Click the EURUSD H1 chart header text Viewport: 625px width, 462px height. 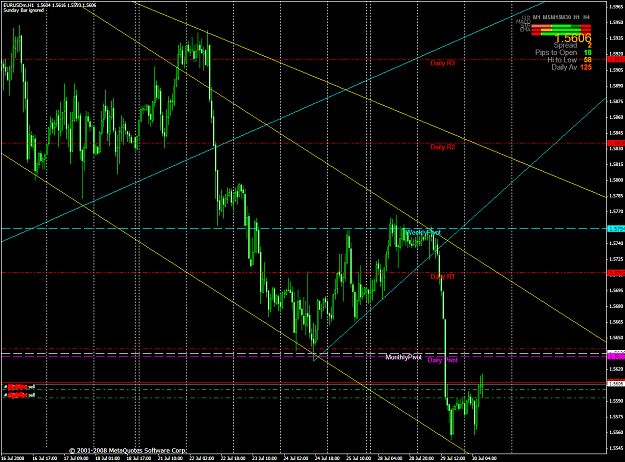49,5
